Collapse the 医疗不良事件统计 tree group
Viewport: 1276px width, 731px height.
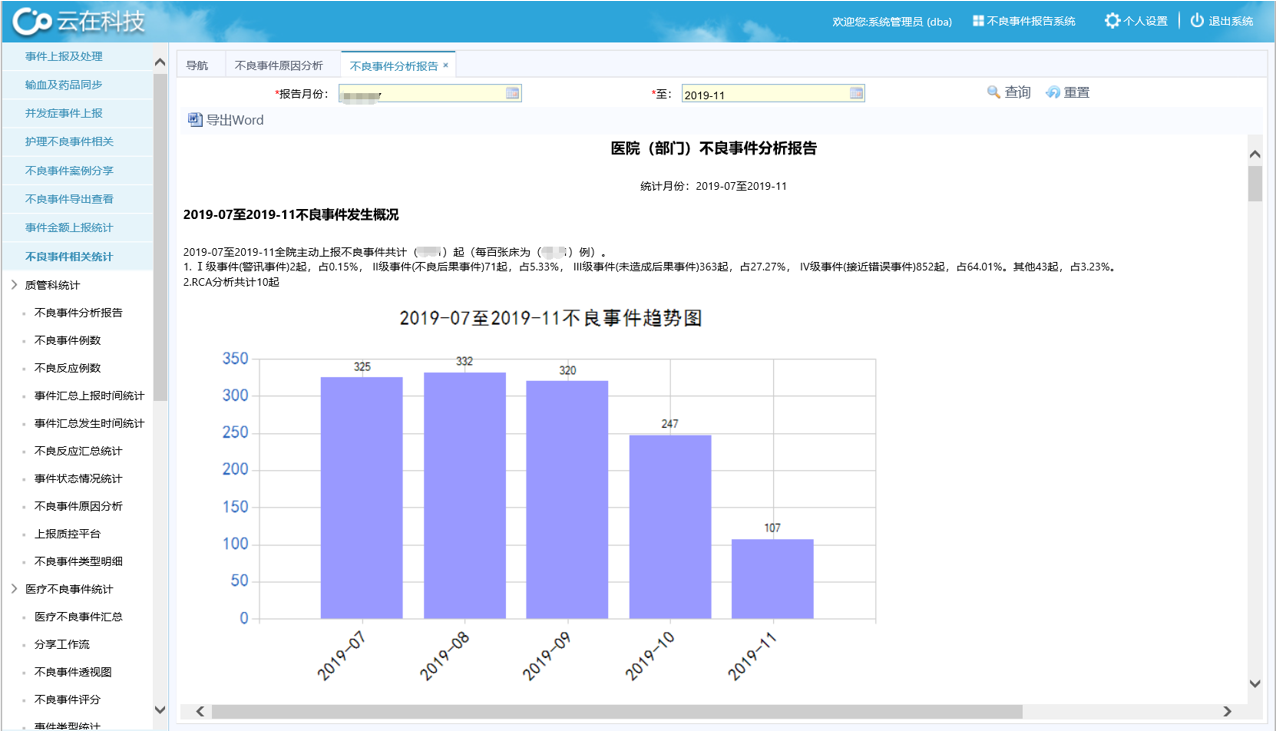14,589
